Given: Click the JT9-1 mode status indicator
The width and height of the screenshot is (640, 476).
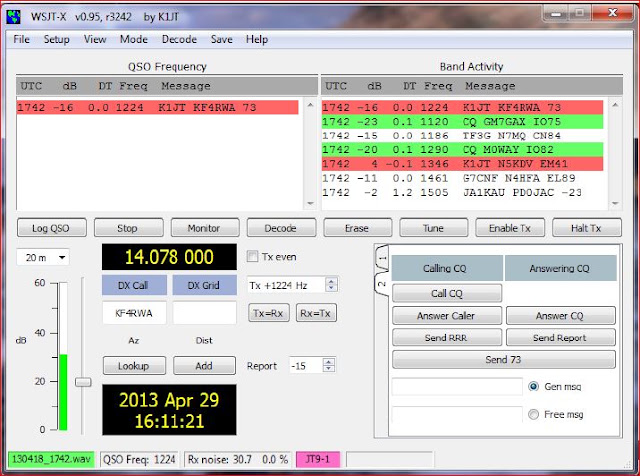Looking at the screenshot, I should point(318,459).
